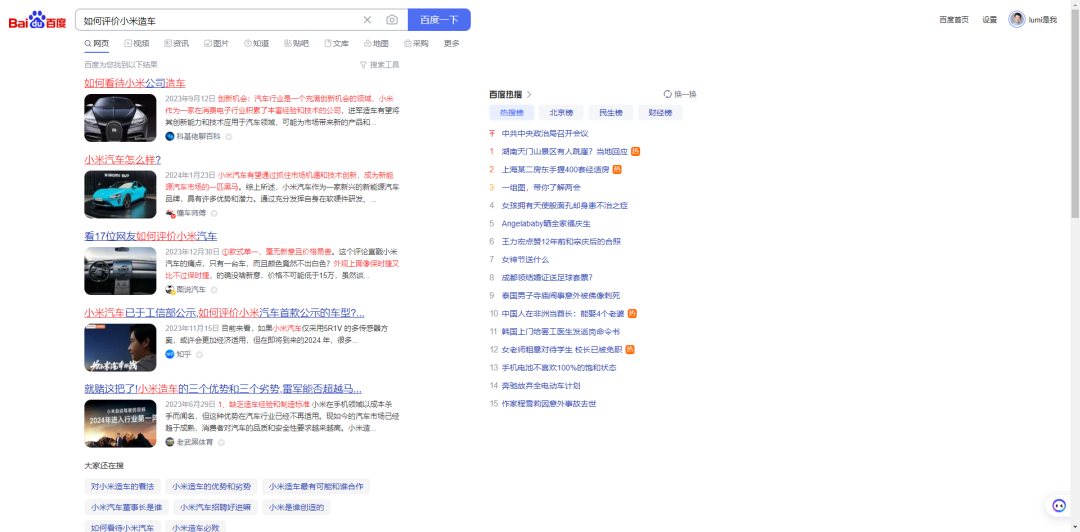Click the Baidu logo
Screen dimensions: 1080x532
(x=37, y=20)
